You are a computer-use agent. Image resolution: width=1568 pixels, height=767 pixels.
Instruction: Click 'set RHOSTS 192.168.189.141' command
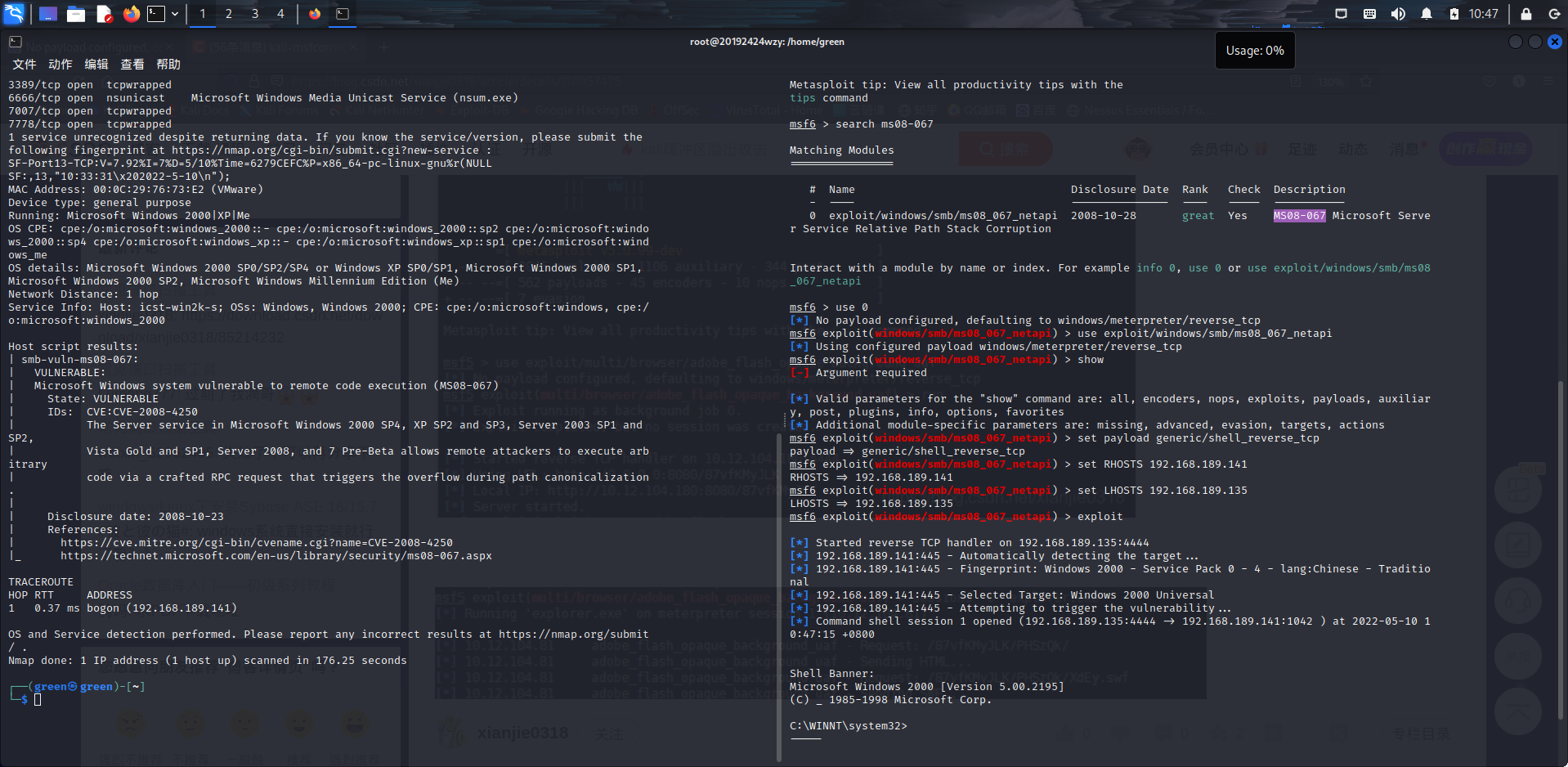point(1163,464)
